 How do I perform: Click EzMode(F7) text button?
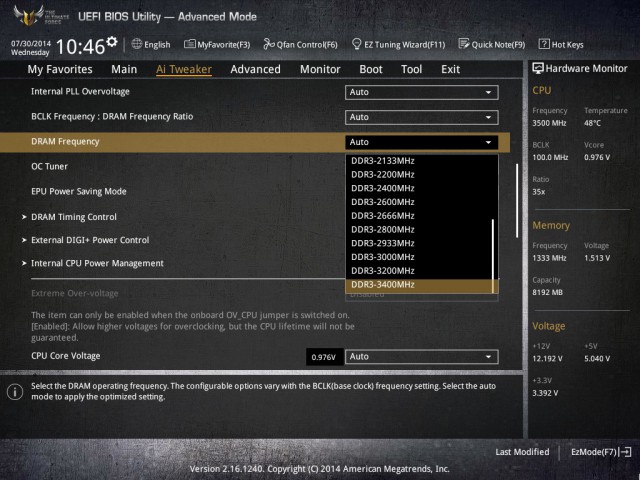[x=593, y=452]
